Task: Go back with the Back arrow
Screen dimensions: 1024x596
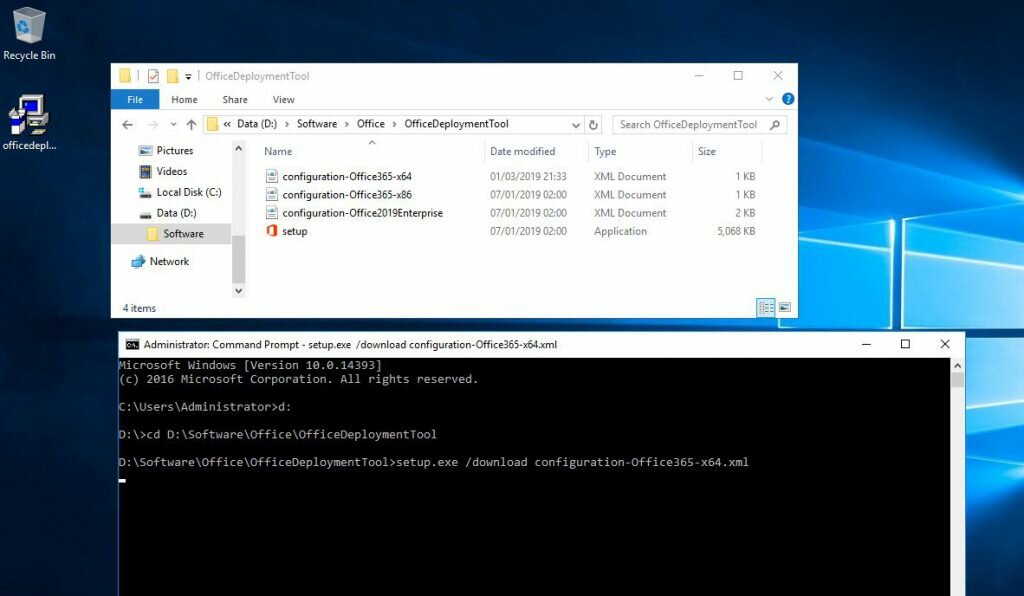Action: click(x=127, y=125)
